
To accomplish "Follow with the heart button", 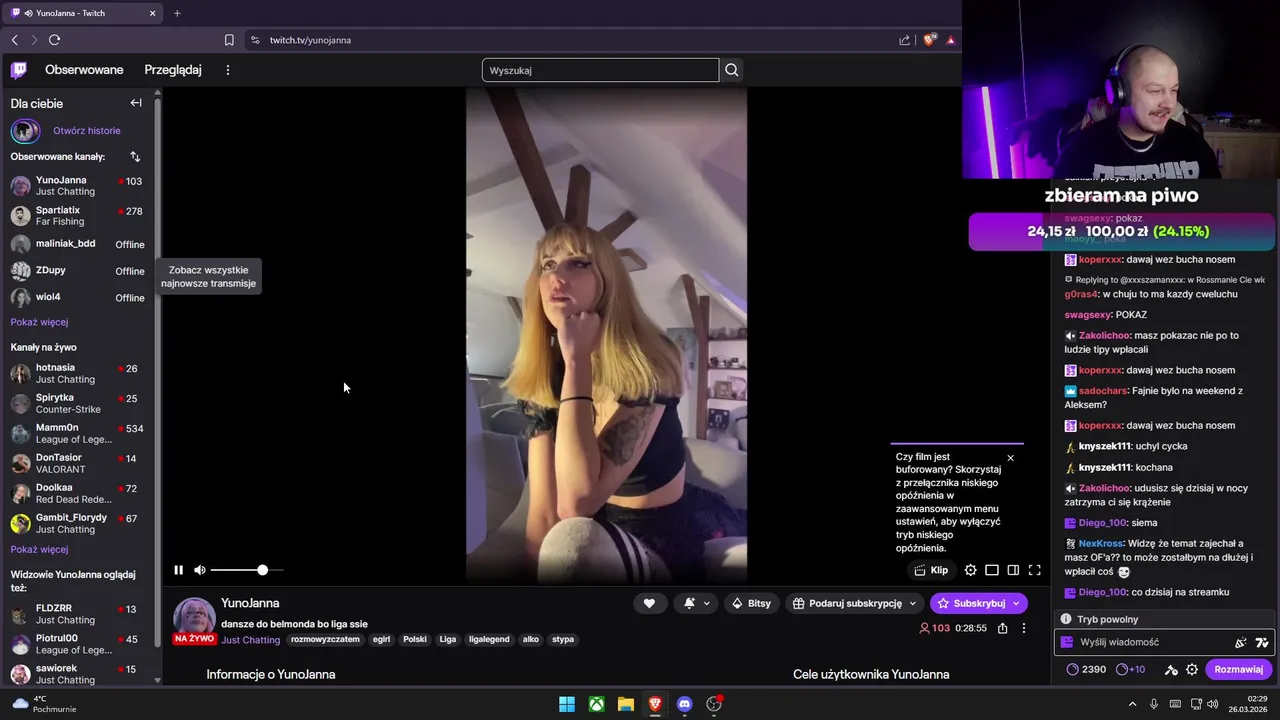I will (x=649, y=603).
